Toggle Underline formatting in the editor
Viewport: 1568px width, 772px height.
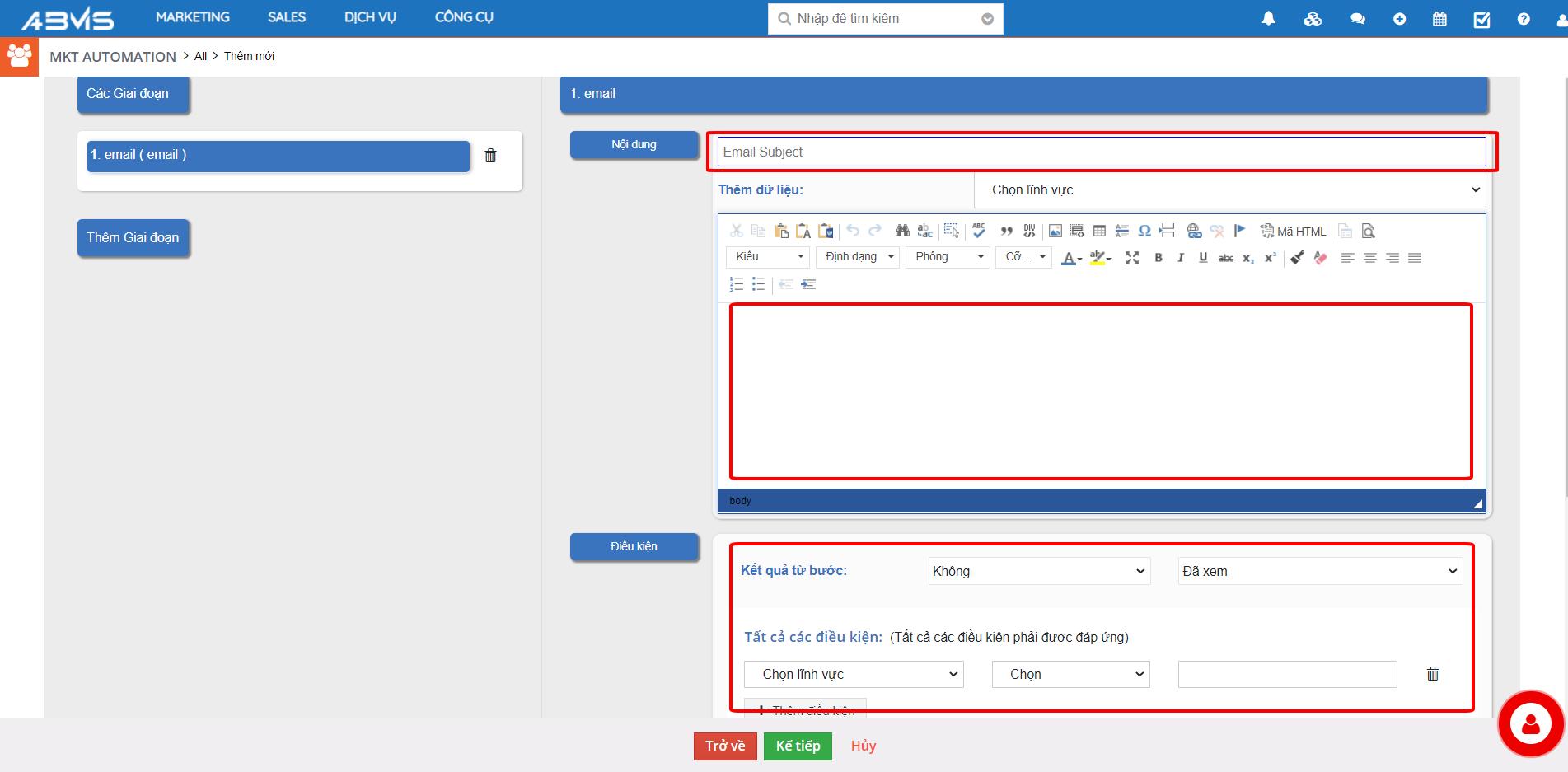[x=1202, y=258]
